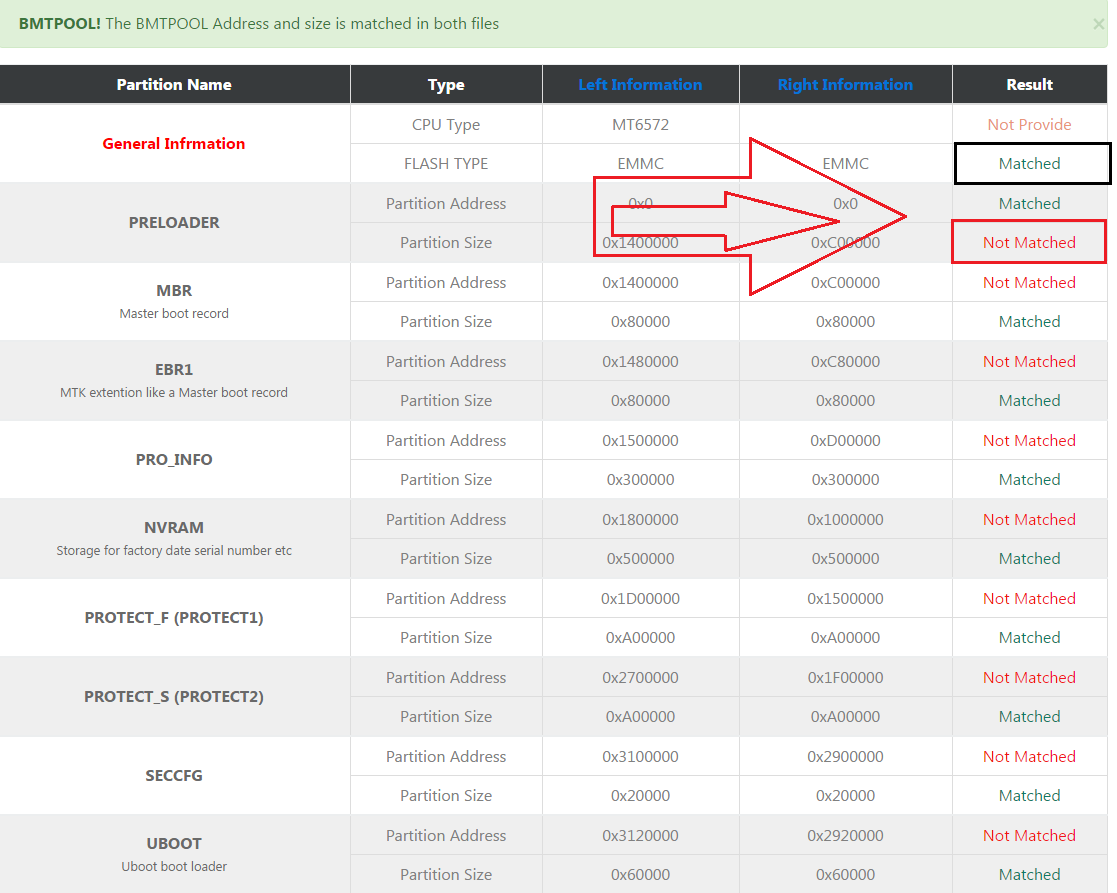Image resolution: width=1117 pixels, height=893 pixels.
Task: Dismiss the BMTPOOL alert with the X
Action: [1098, 24]
